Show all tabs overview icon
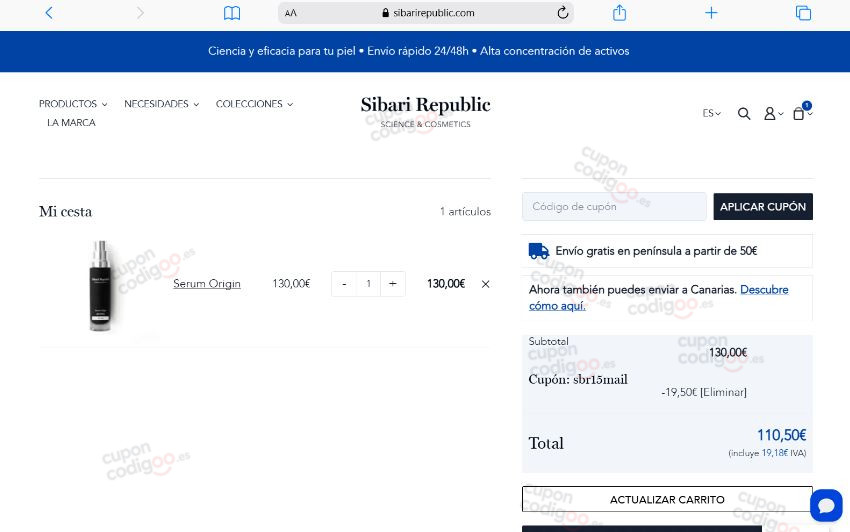 [x=803, y=12]
